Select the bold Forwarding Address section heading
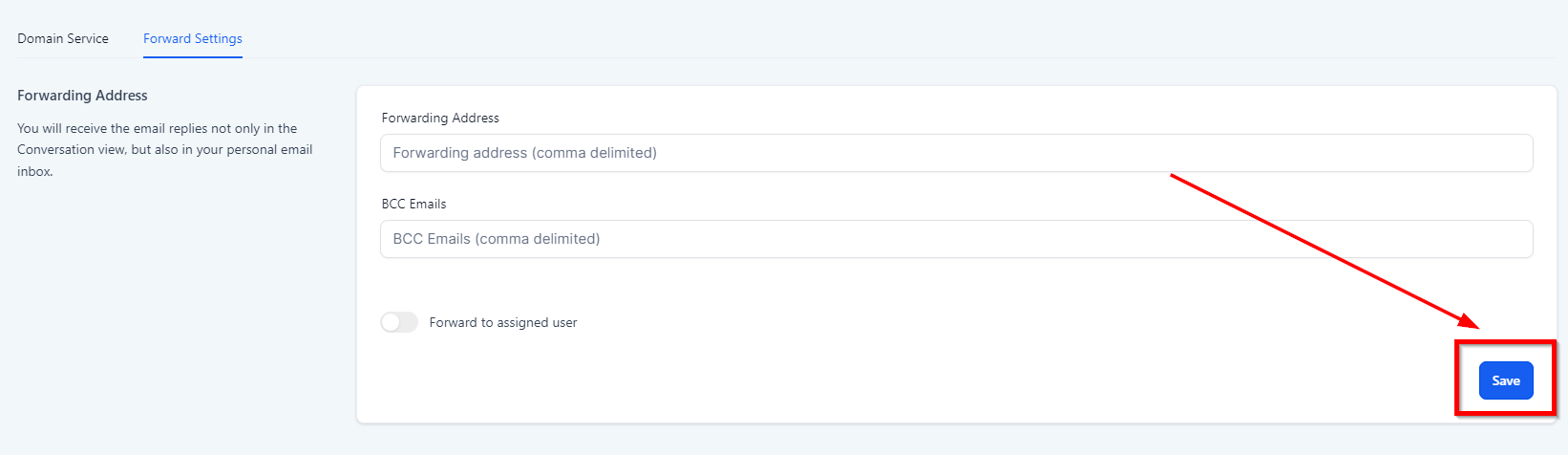Screen dimensions: 1568x455 point(82,96)
